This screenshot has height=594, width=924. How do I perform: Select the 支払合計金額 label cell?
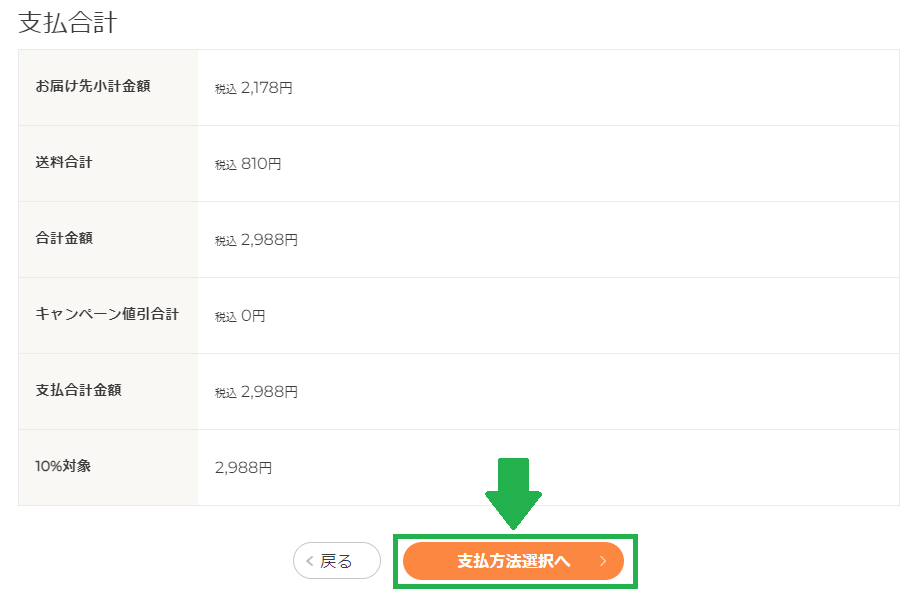pyautogui.click(x=108, y=391)
